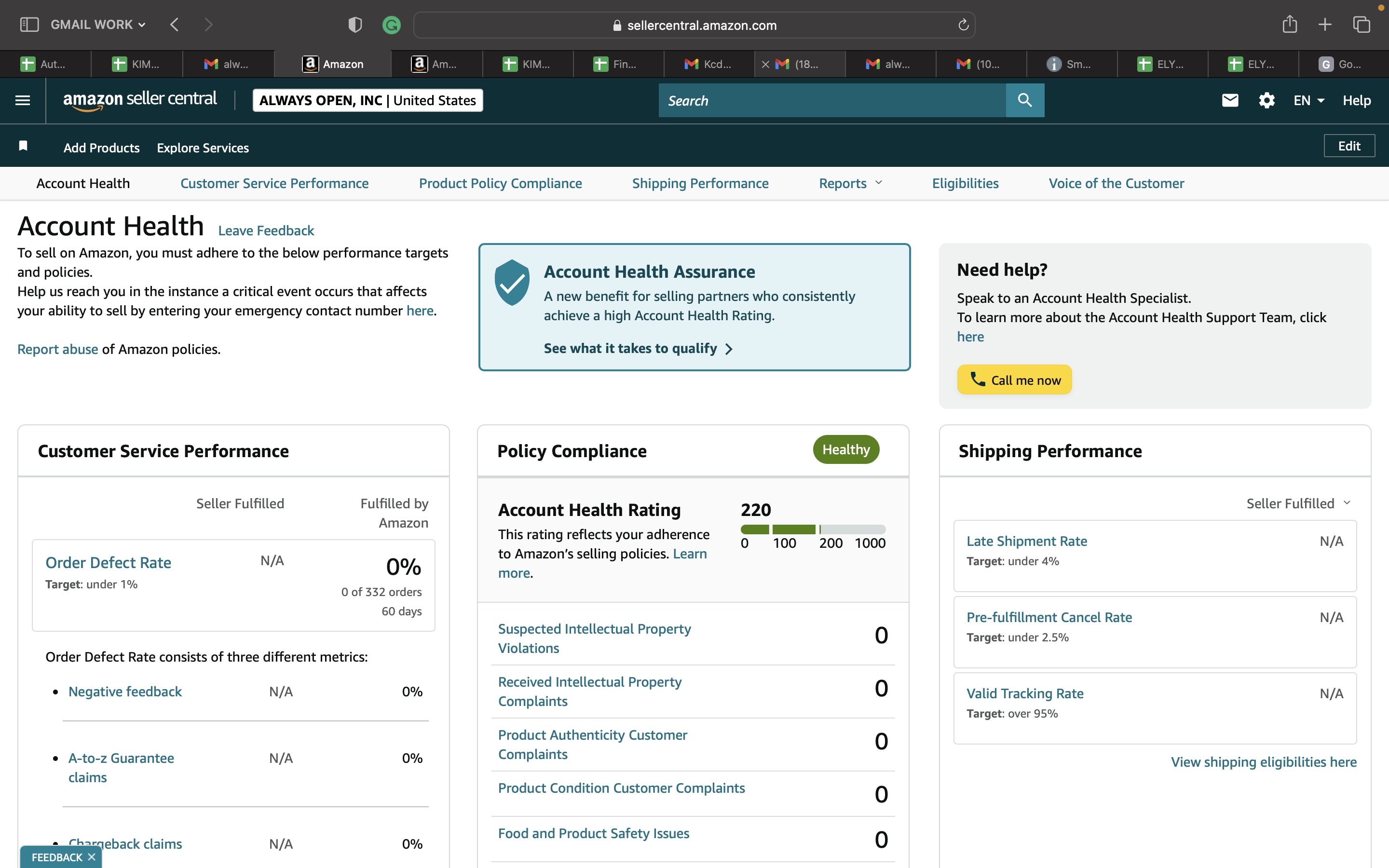Open the green Grammarly extension icon

(x=392, y=25)
